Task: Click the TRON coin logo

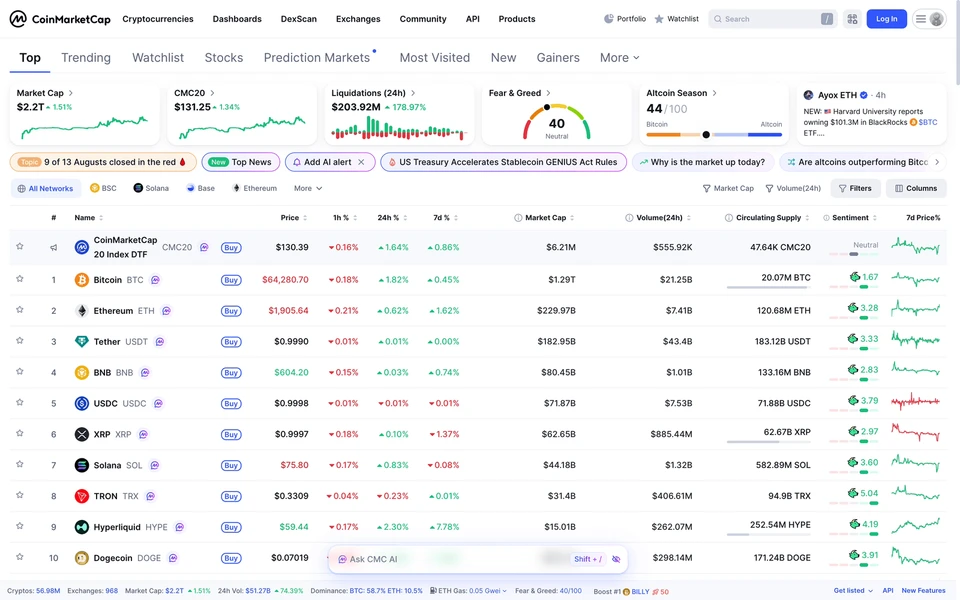Action: [81, 496]
